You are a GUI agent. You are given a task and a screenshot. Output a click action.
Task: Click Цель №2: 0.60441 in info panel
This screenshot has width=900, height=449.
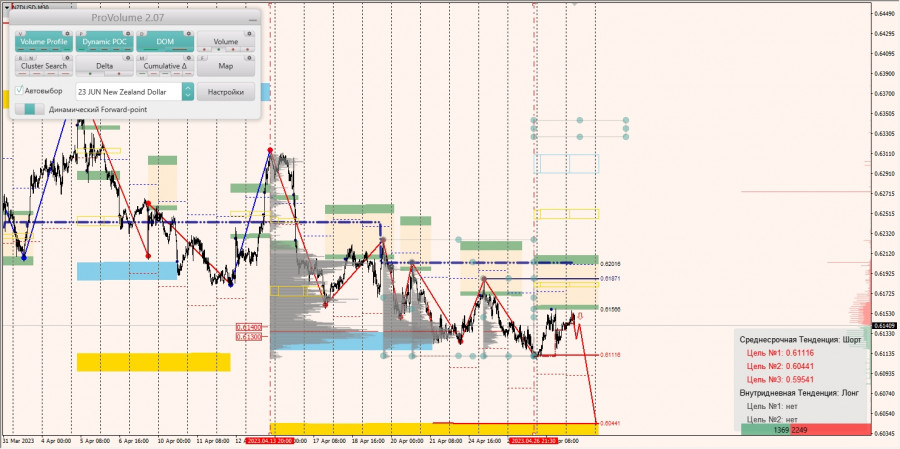(x=780, y=366)
